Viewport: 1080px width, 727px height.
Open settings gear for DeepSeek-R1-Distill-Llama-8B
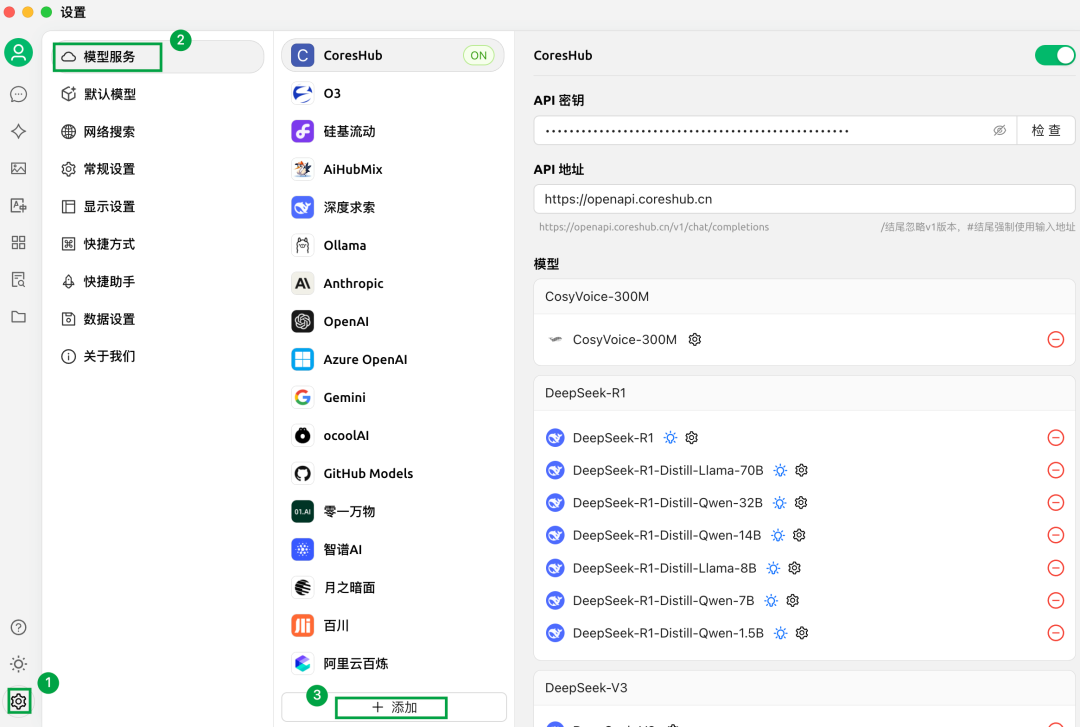click(x=795, y=568)
